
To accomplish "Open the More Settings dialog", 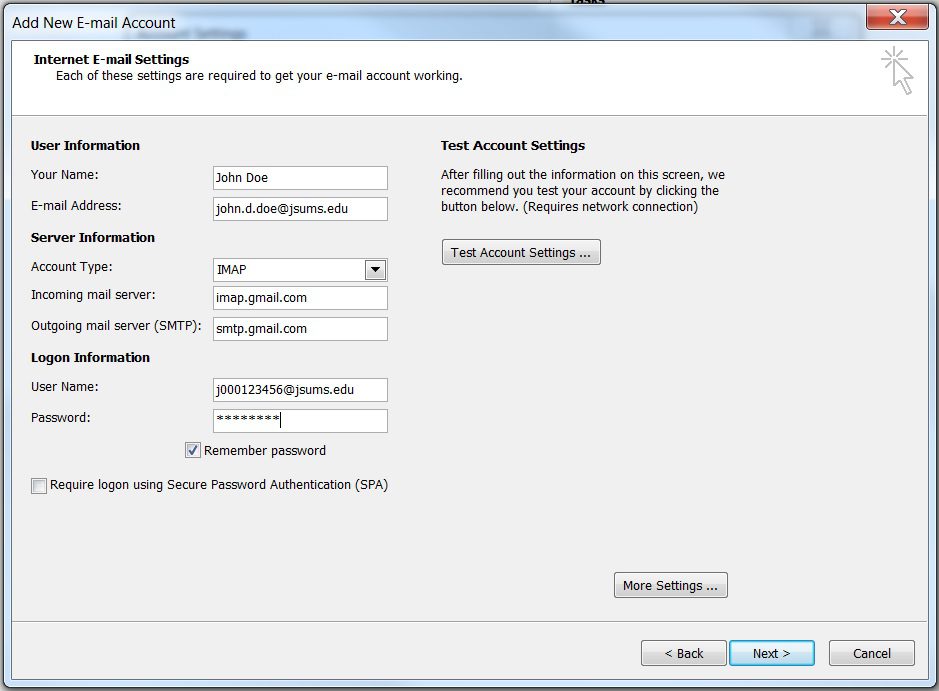I will pos(670,585).
